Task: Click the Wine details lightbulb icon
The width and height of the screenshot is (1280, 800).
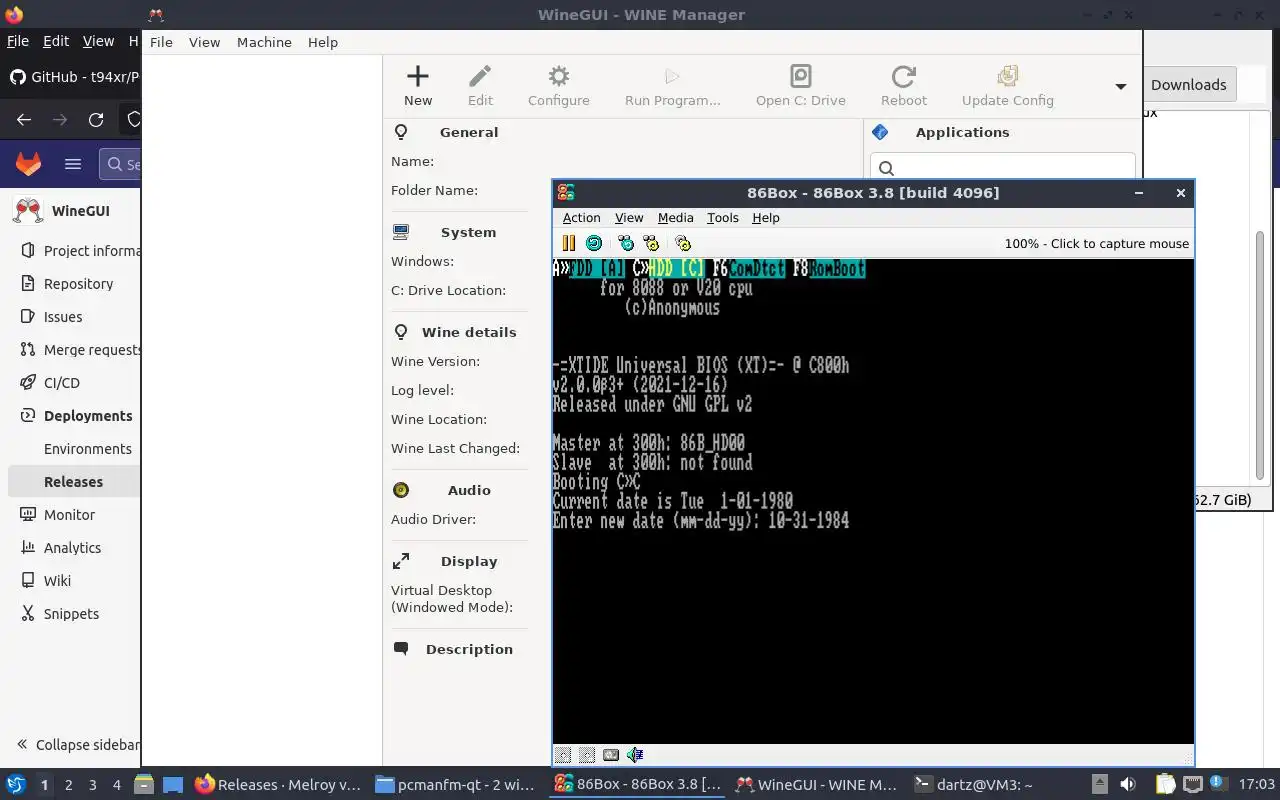Action: [x=401, y=332]
